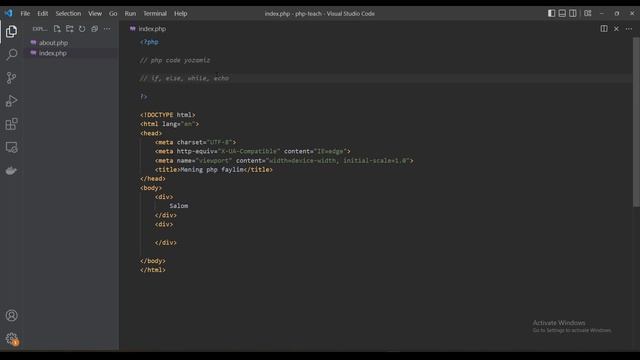
Task: Click the PHP closing ?> tag
Action: click(143, 96)
